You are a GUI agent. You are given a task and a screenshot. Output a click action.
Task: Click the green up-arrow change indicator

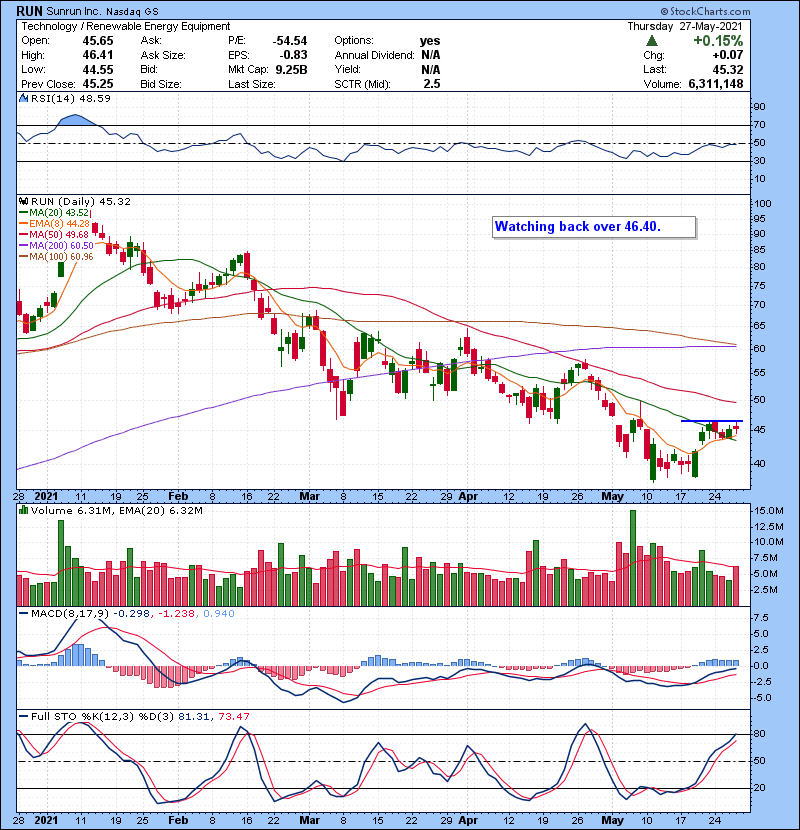click(652, 41)
